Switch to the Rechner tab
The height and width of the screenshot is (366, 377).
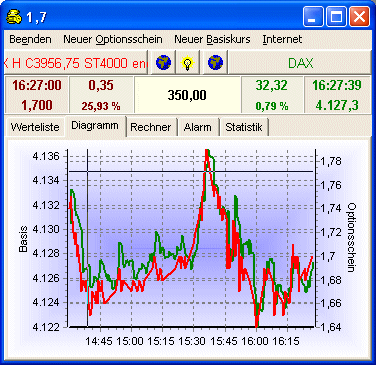pos(151,127)
